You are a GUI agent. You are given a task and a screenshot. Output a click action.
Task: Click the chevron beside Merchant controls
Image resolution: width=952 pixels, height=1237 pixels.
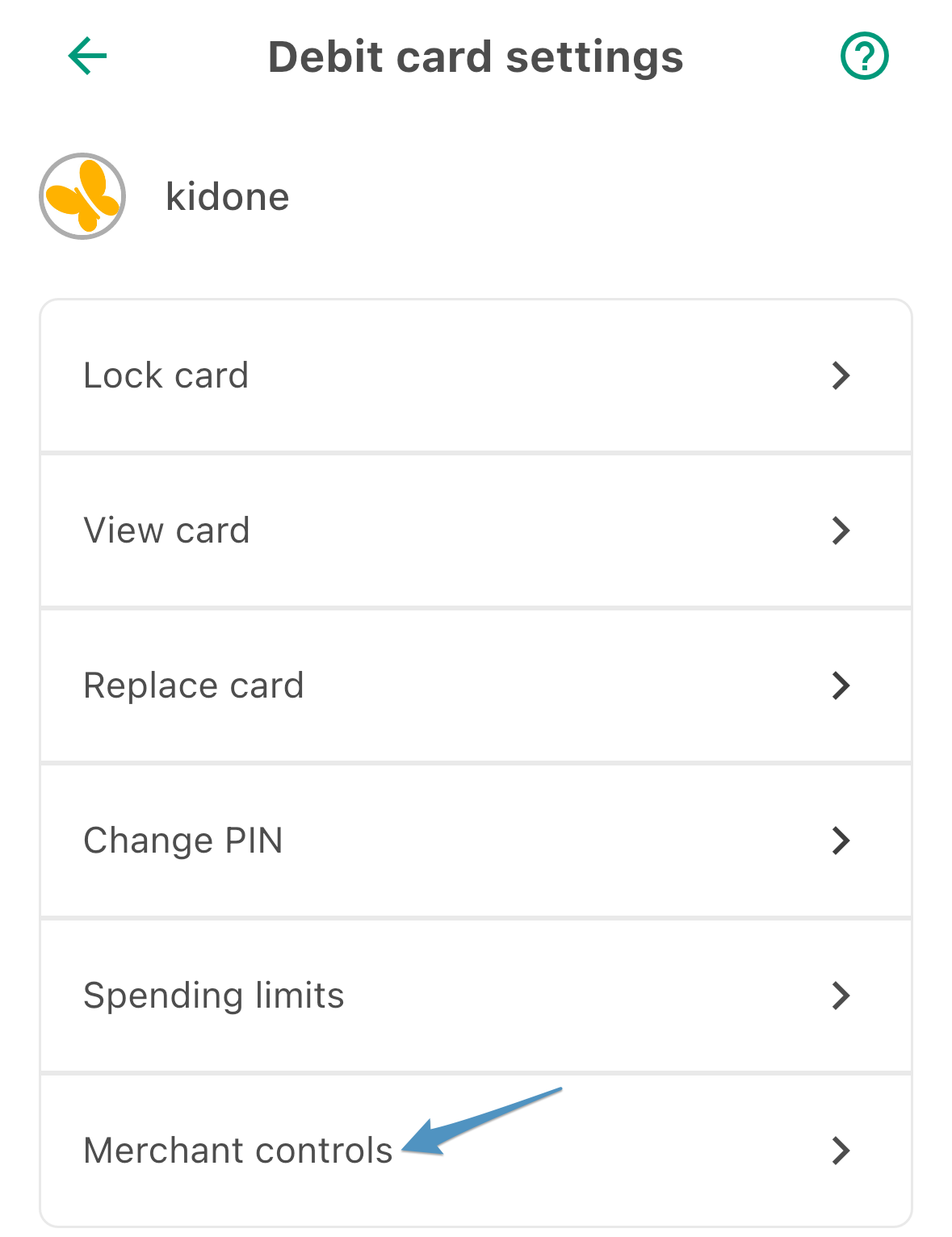click(x=841, y=1151)
